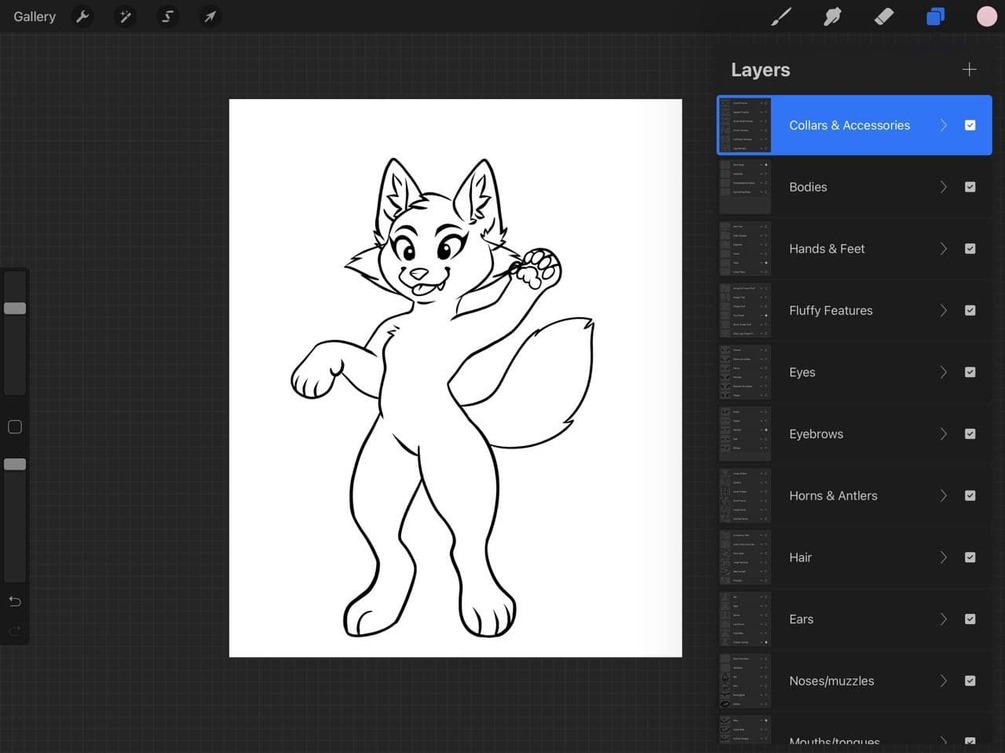The height and width of the screenshot is (753, 1005).
Task: Select the Eyebrows group name
Action: click(816, 434)
